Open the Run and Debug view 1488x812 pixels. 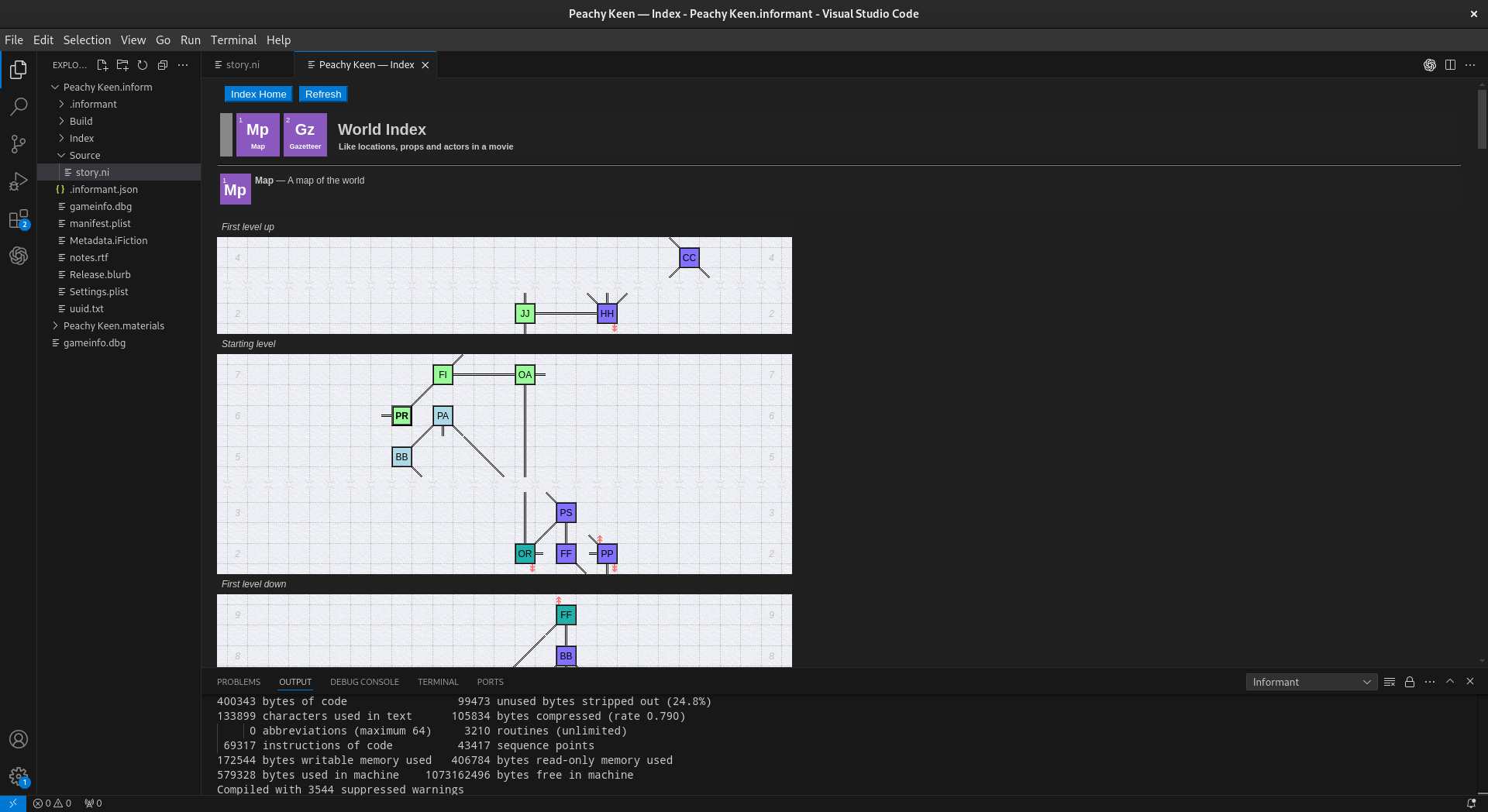pyautogui.click(x=19, y=181)
